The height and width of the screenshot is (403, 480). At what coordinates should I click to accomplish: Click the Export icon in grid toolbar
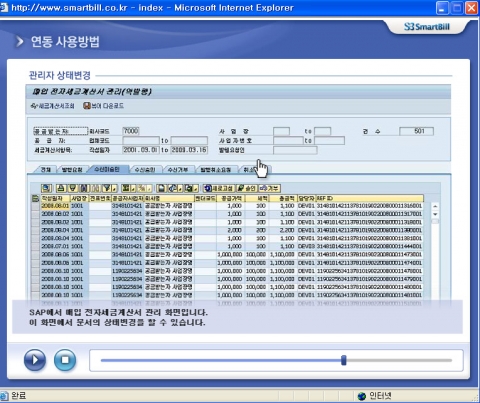(x=189, y=188)
